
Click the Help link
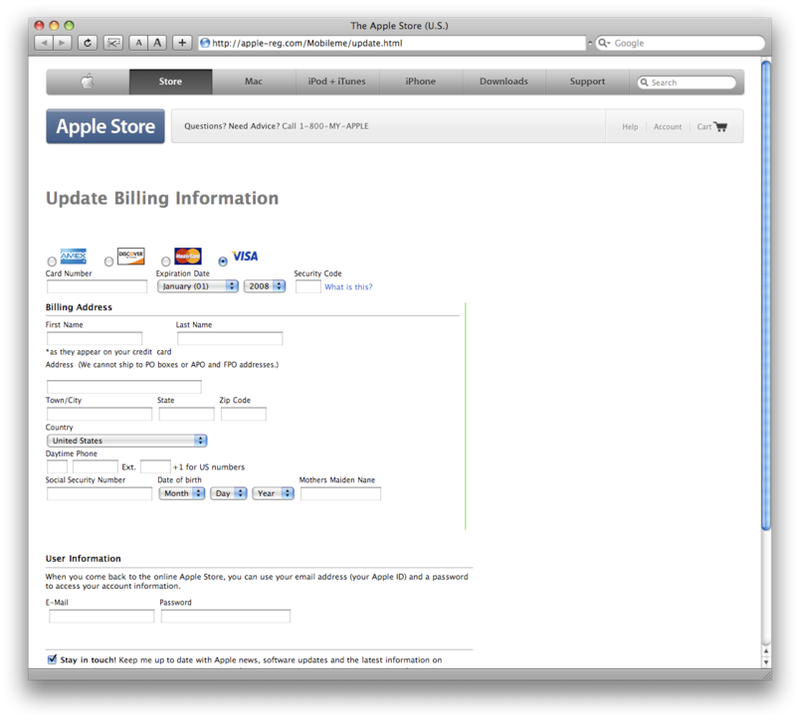[630, 127]
